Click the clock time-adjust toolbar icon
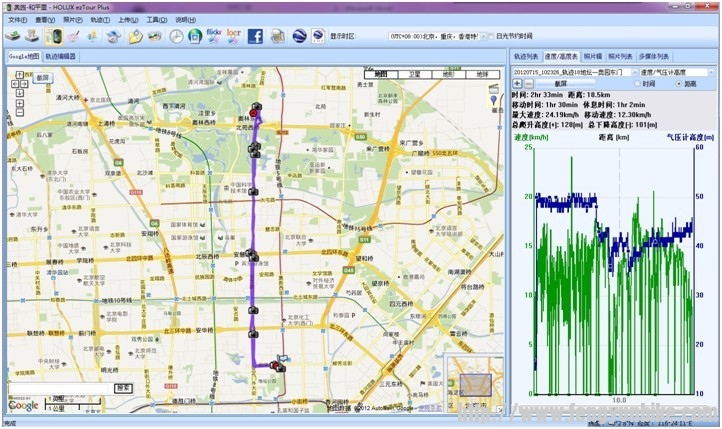Viewport: 722px width, 429px height. click(x=176, y=36)
